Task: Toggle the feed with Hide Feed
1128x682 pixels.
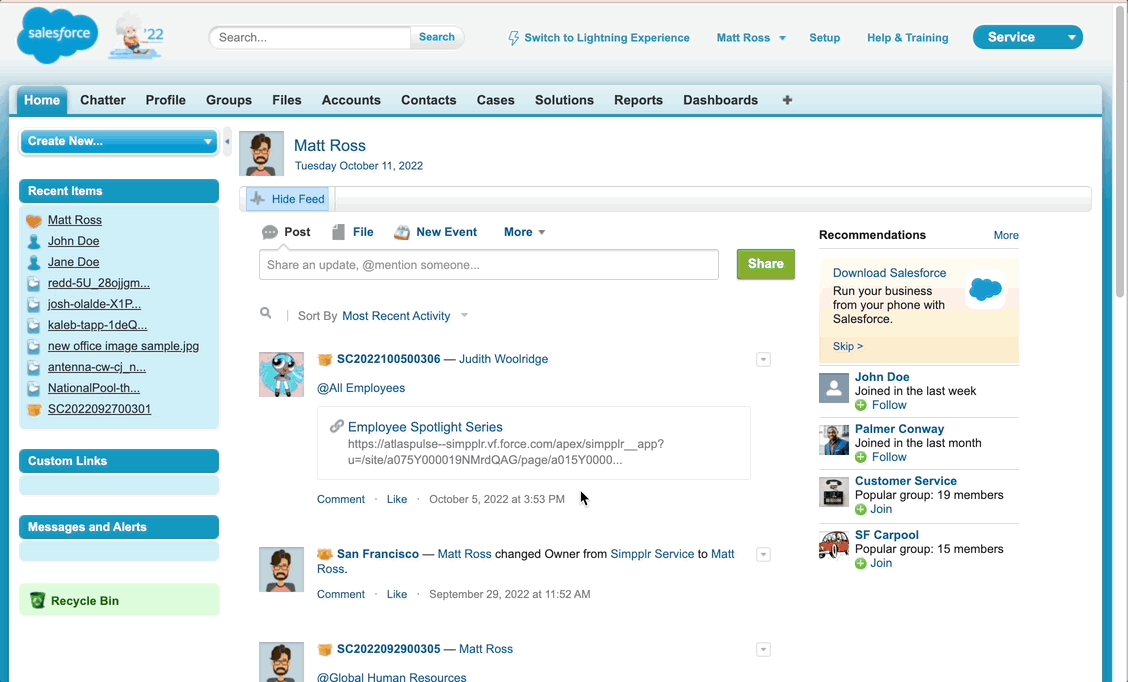Action: tap(288, 199)
